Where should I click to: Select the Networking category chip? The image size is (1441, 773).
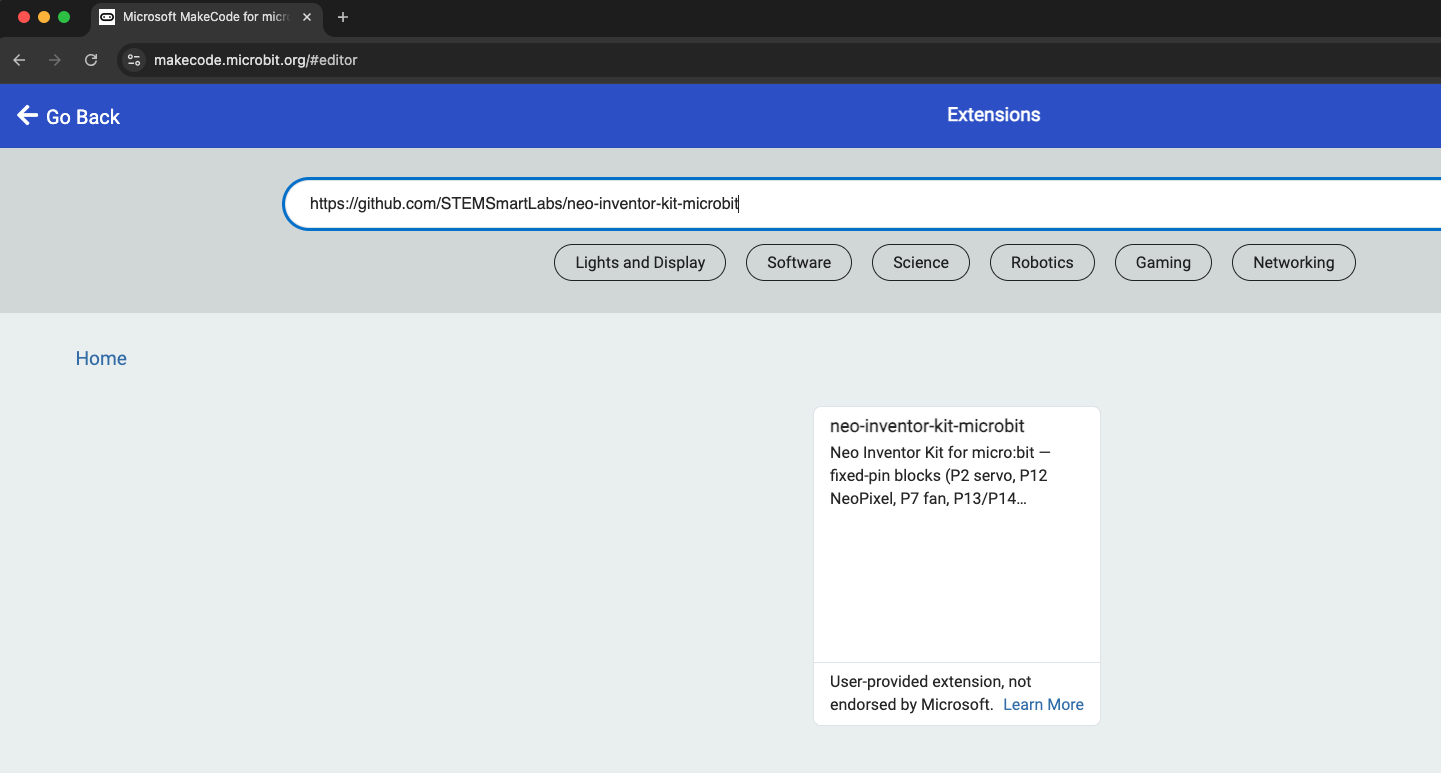[1293, 262]
